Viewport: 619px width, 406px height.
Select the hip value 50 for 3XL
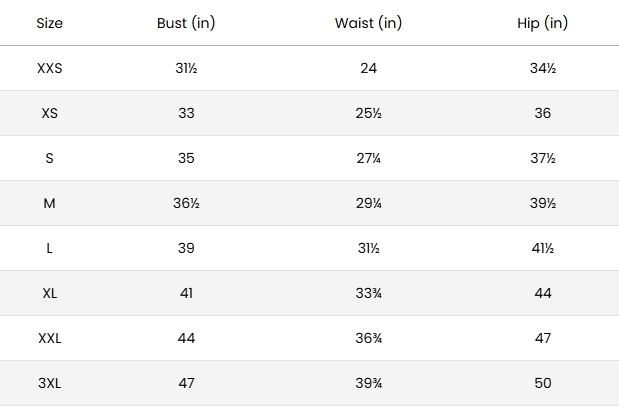coord(543,383)
